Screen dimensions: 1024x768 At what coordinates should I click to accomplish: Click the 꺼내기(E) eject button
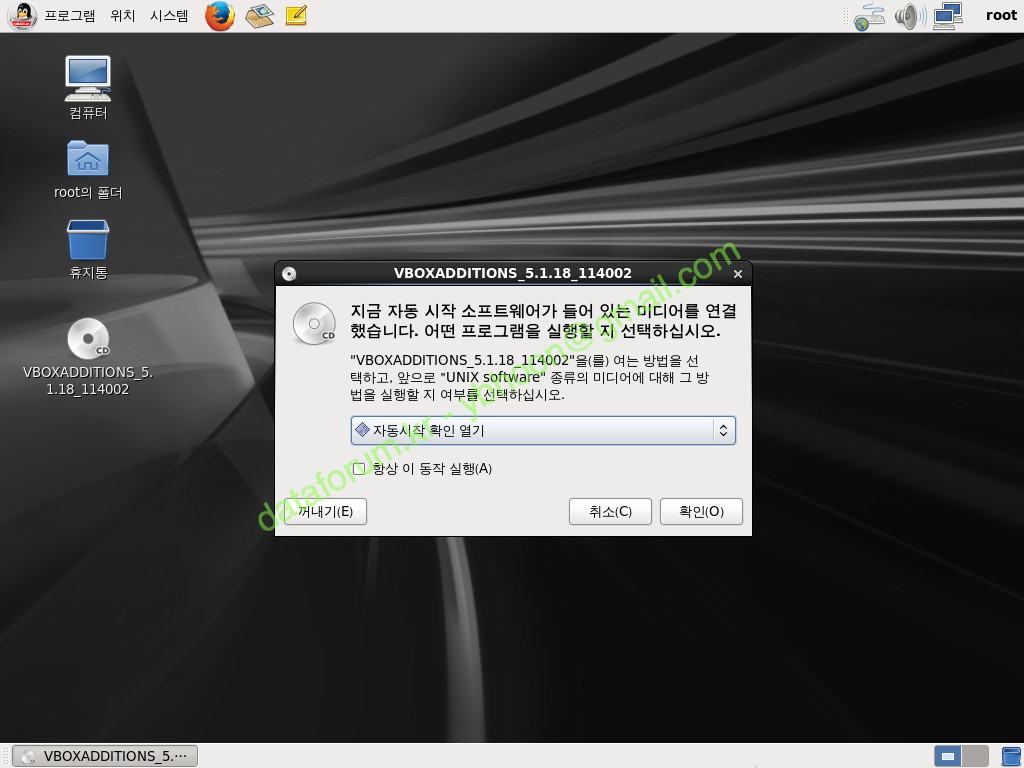pyautogui.click(x=325, y=511)
